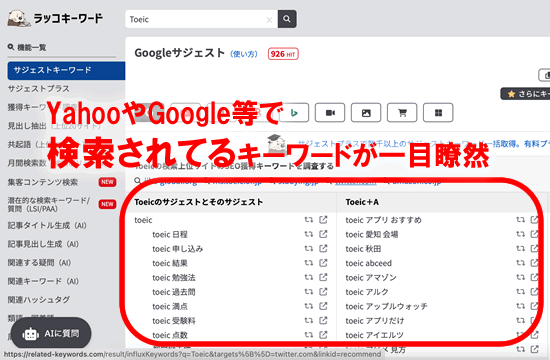This screenshot has height=360, width=550.
Task: Open external link for toeic 勉強法
Action: tap(323, 277)
